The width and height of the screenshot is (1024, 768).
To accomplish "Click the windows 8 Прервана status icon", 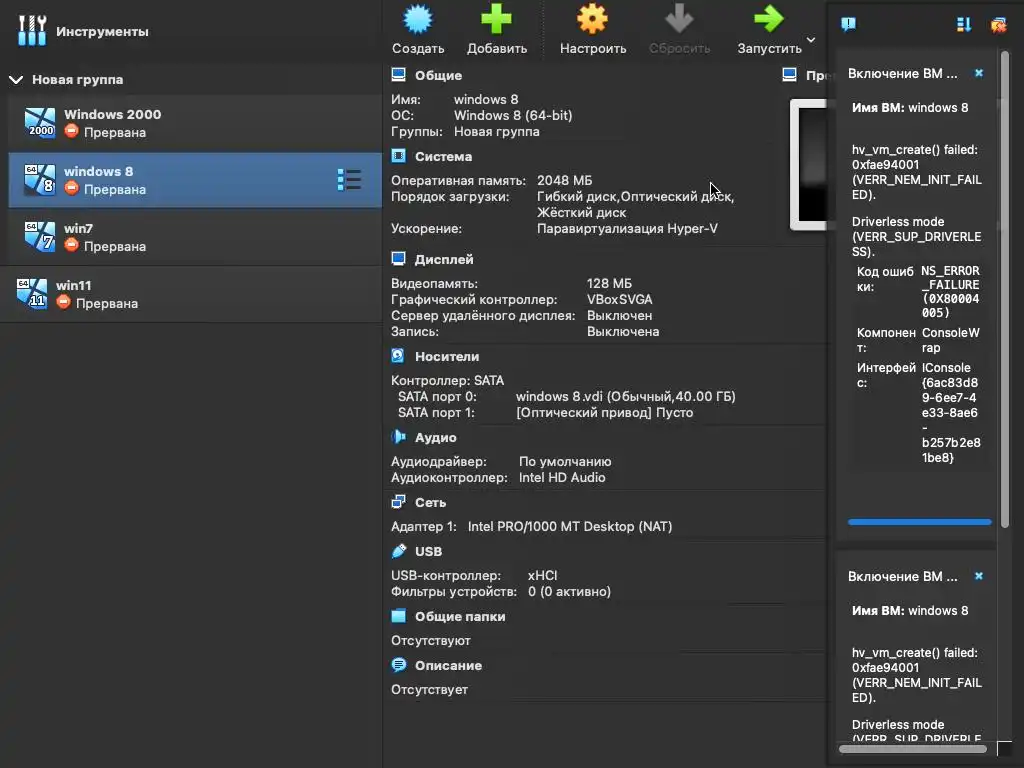I will click(72, 188).
